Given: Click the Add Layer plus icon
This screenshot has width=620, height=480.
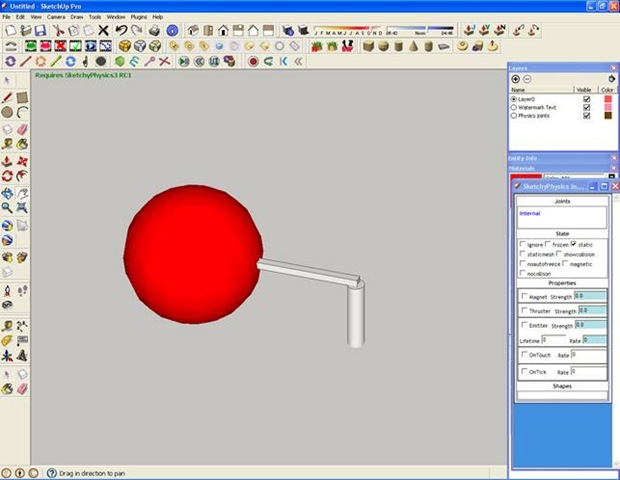Looking at the screenshot, I should click(x=515, y=79).
